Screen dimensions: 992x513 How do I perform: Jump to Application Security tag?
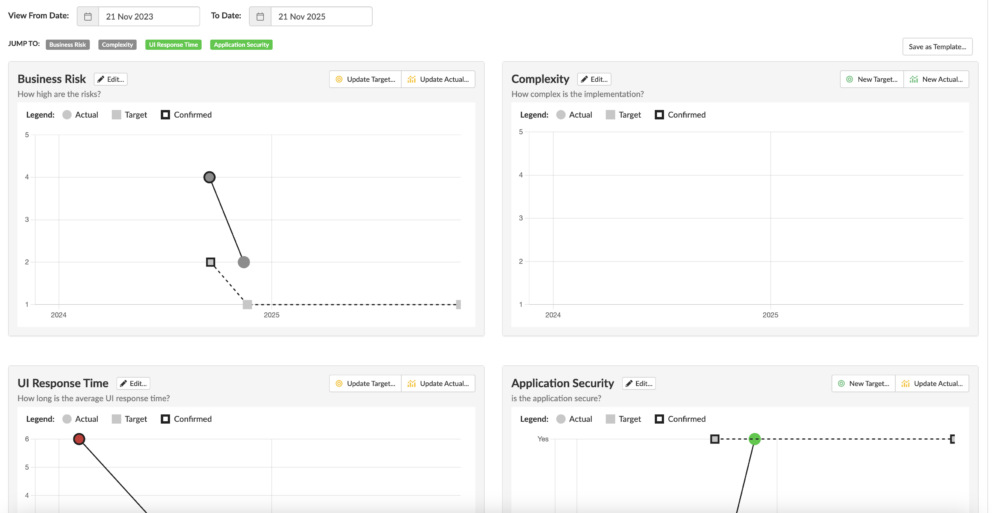click(x=241, y=45)
